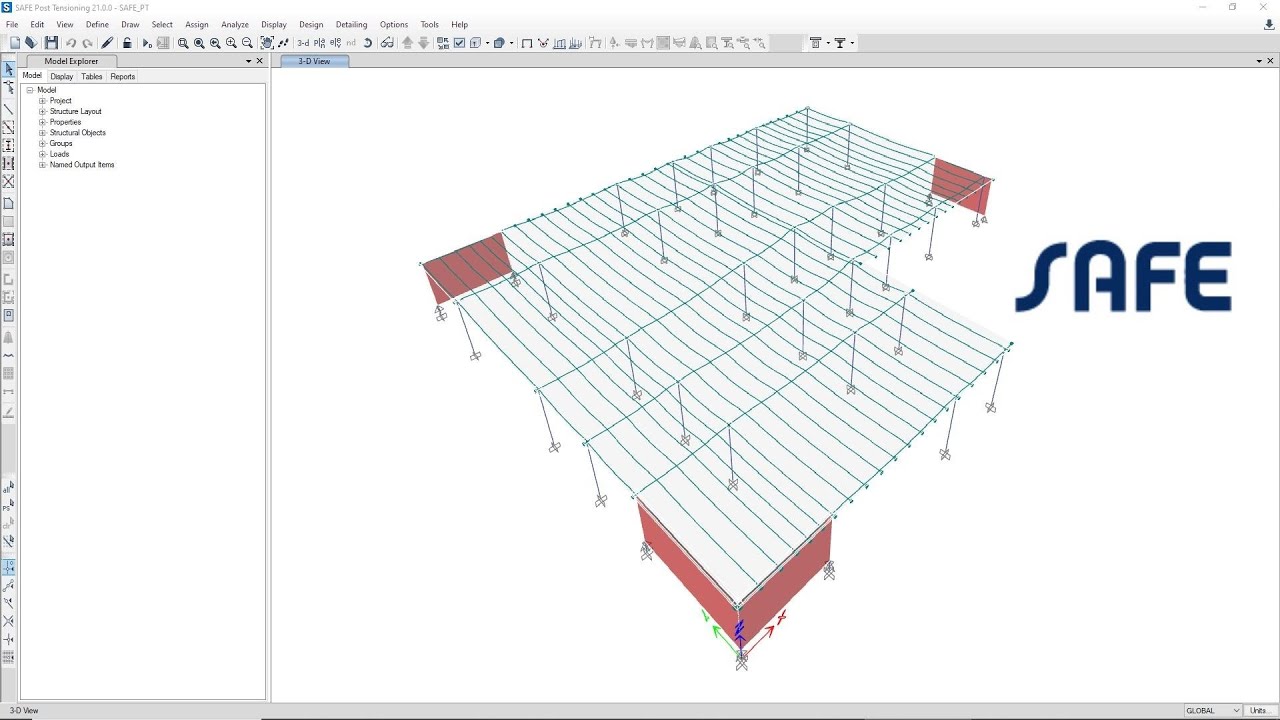Click the Zoom Out minus magnifier

pyautogui.click(x=247, y=43)
